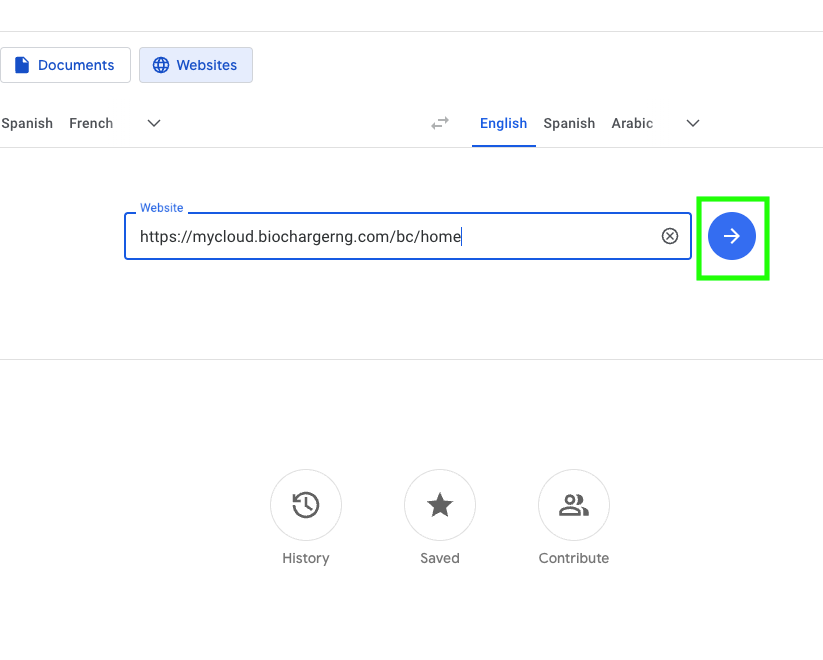Open Saved translations star icon
This screenshot has width=823, height=660.
pyautogui.click(x=440, y=506)
